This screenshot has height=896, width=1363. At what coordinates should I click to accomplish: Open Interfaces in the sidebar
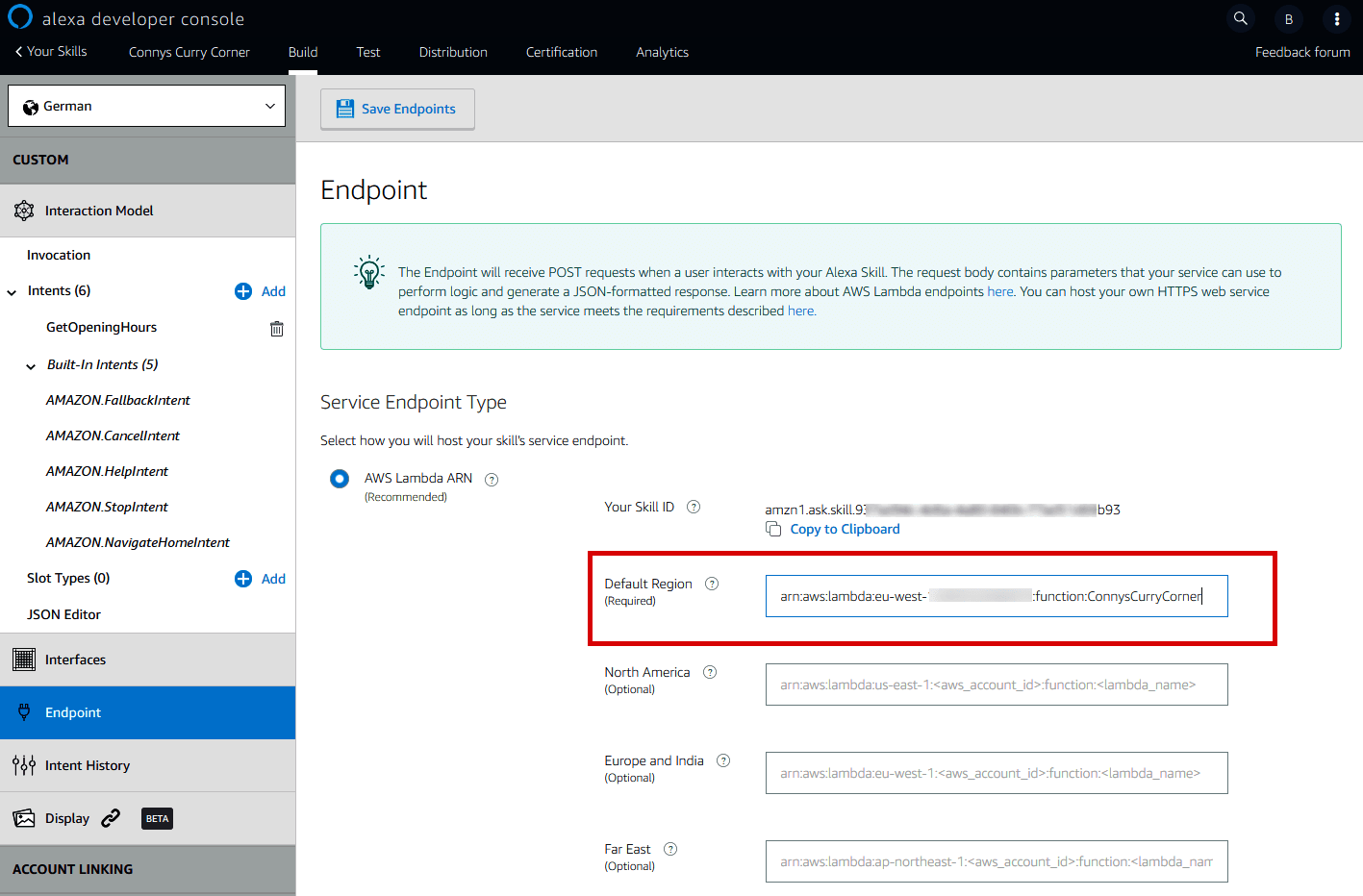click(75, 660)
